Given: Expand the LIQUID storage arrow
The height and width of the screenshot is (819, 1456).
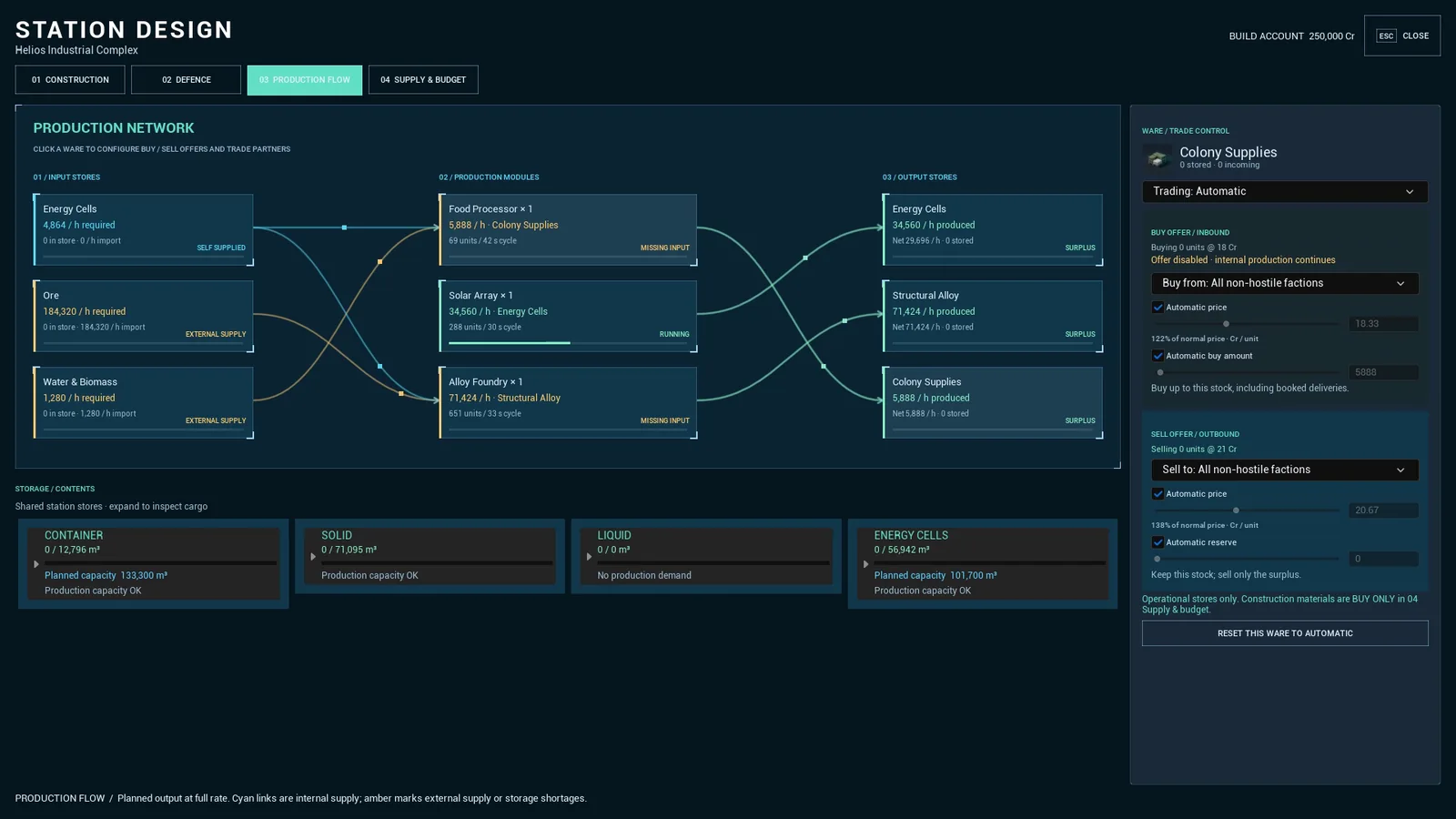Looking at the screenshot, I should pos(590,557).
